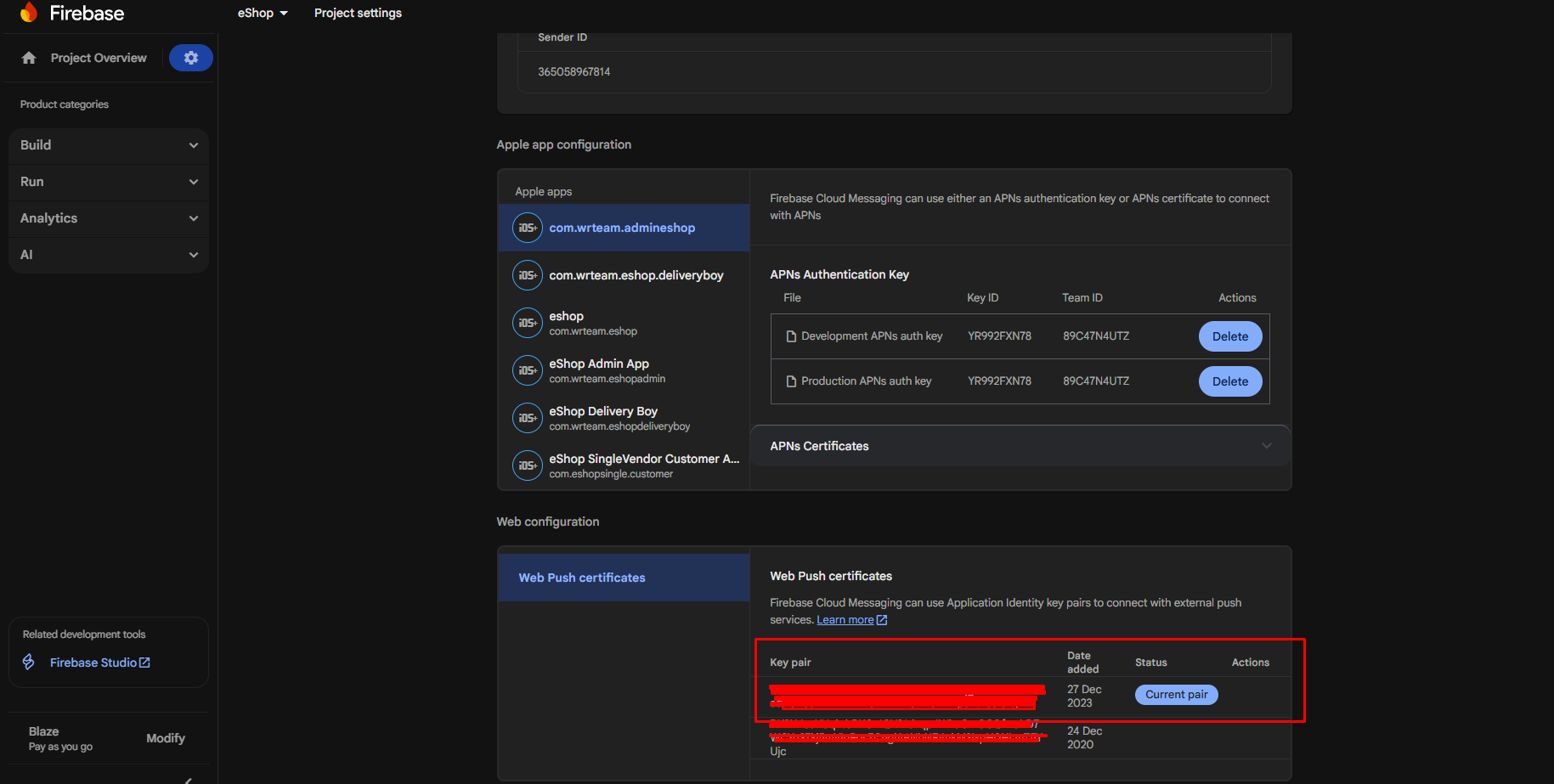The image size is (1554, 784).
Task: Click file icon of Production APNs auth key
Action: [x=792, y=381]
